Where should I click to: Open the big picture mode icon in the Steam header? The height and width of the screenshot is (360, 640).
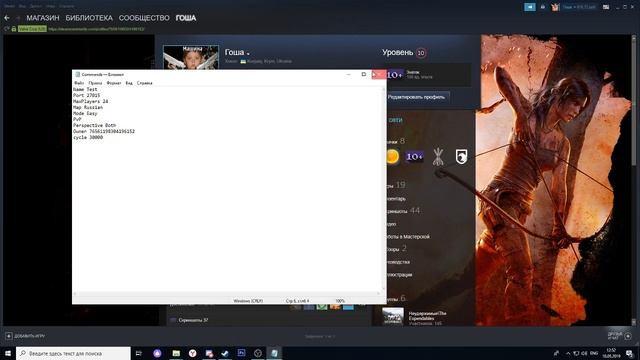[x=606, y=7]
